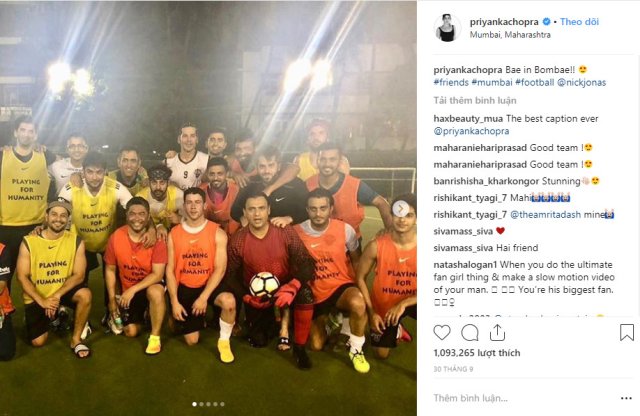View the 1,093,265 lượt thích likes list
Screen dimensions: 640x416
click(x=477, y=353)
